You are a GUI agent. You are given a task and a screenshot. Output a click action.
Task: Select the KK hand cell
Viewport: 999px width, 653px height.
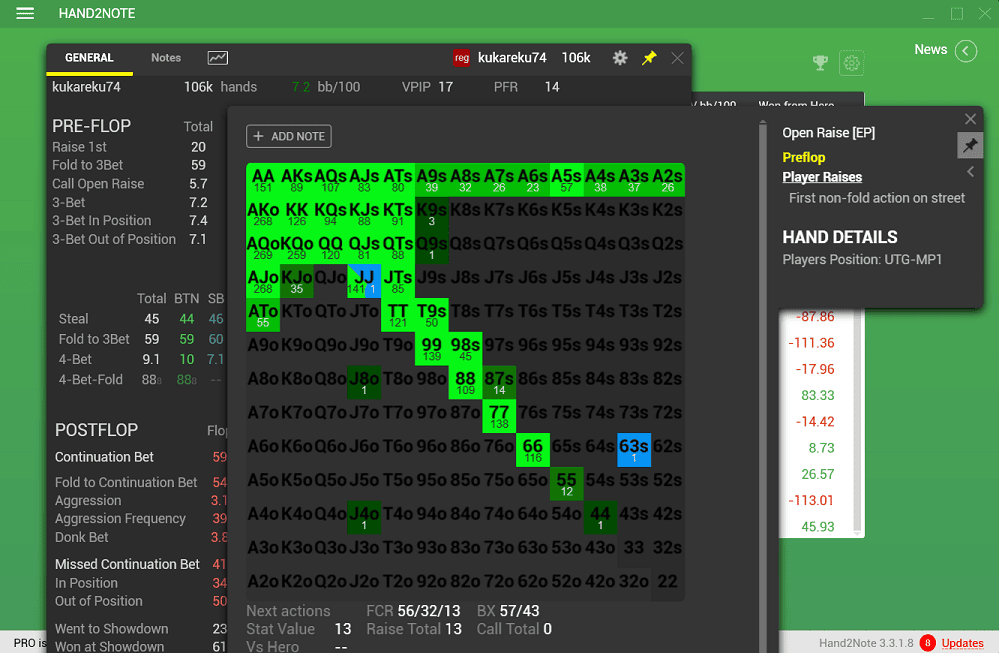pyautogui.click(x=296, y=213)
